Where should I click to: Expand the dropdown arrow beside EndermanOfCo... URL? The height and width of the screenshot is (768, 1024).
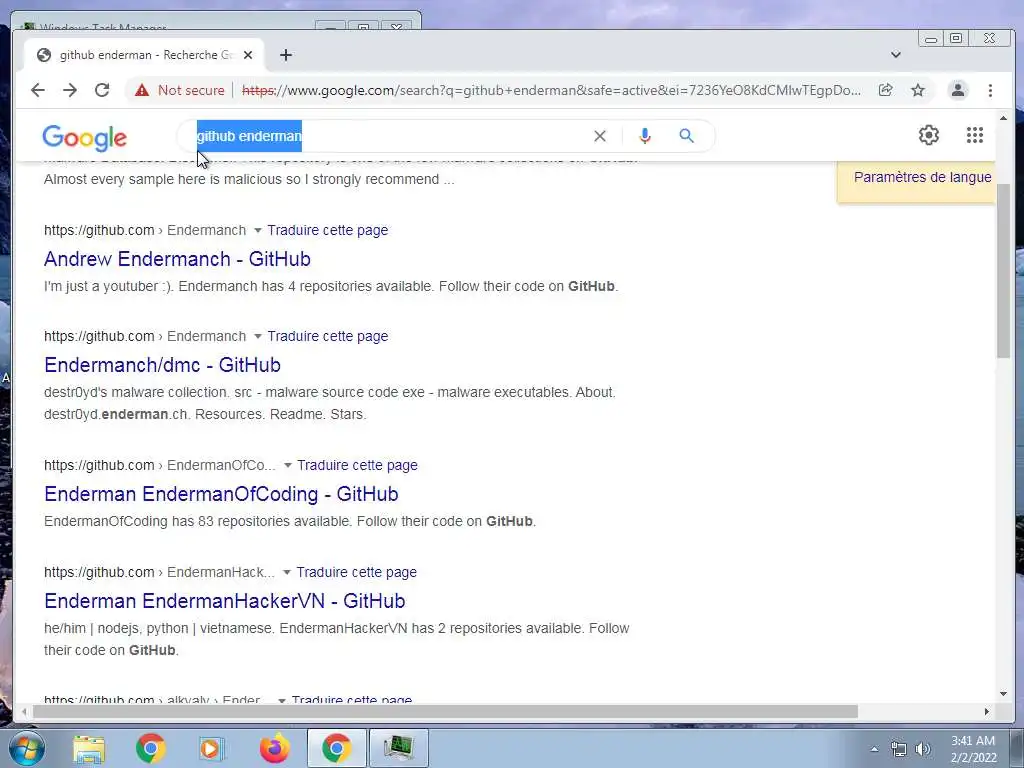[x=287, y=466]
